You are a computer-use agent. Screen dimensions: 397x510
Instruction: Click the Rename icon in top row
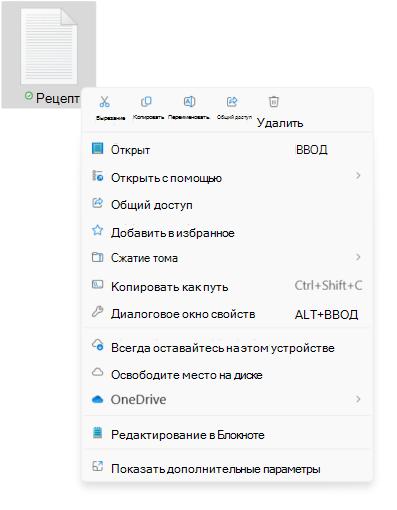pyautogui.click(x=189, y=101)
